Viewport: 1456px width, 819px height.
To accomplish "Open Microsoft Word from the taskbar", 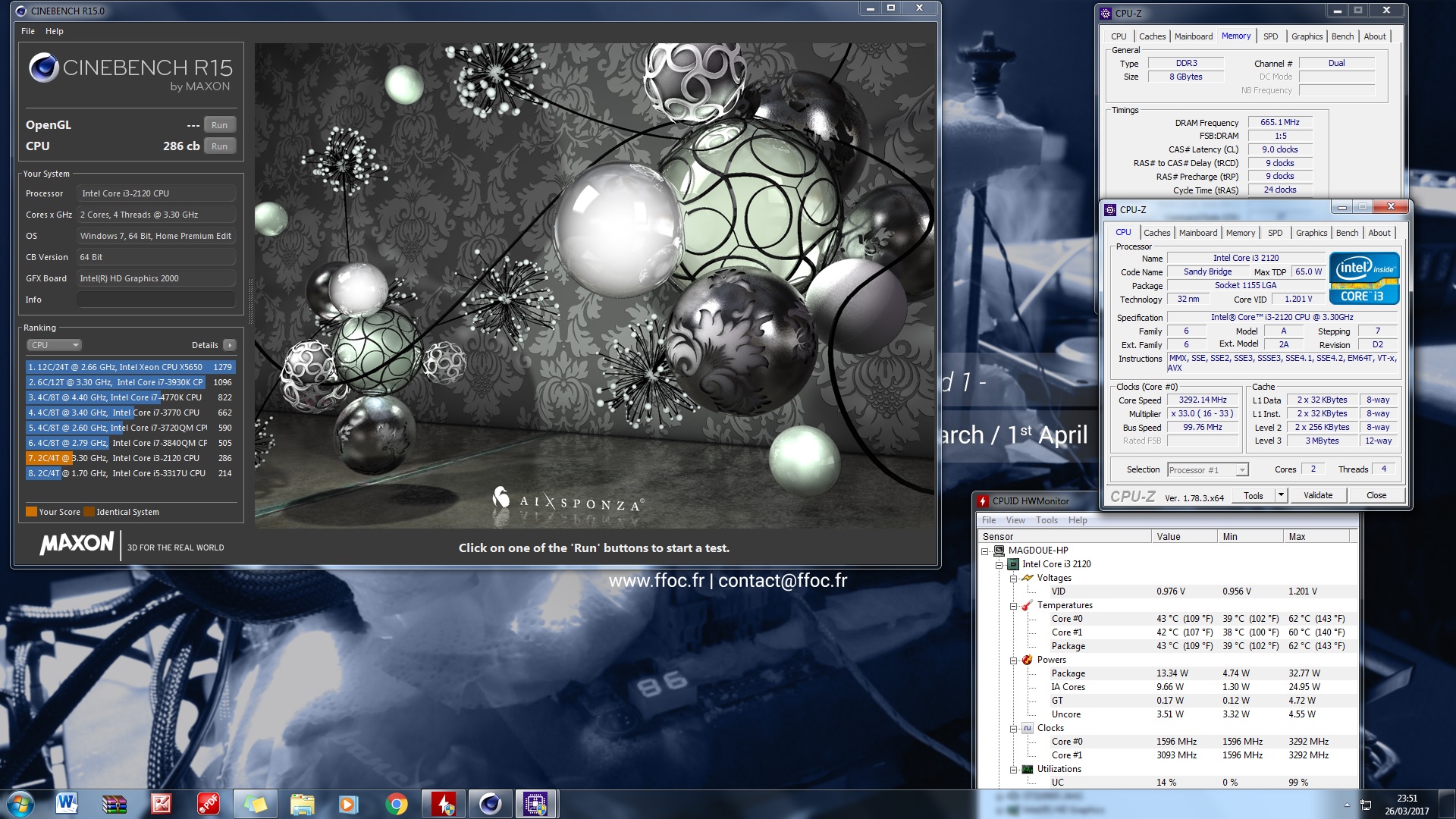I will click(x=67, y=804).
